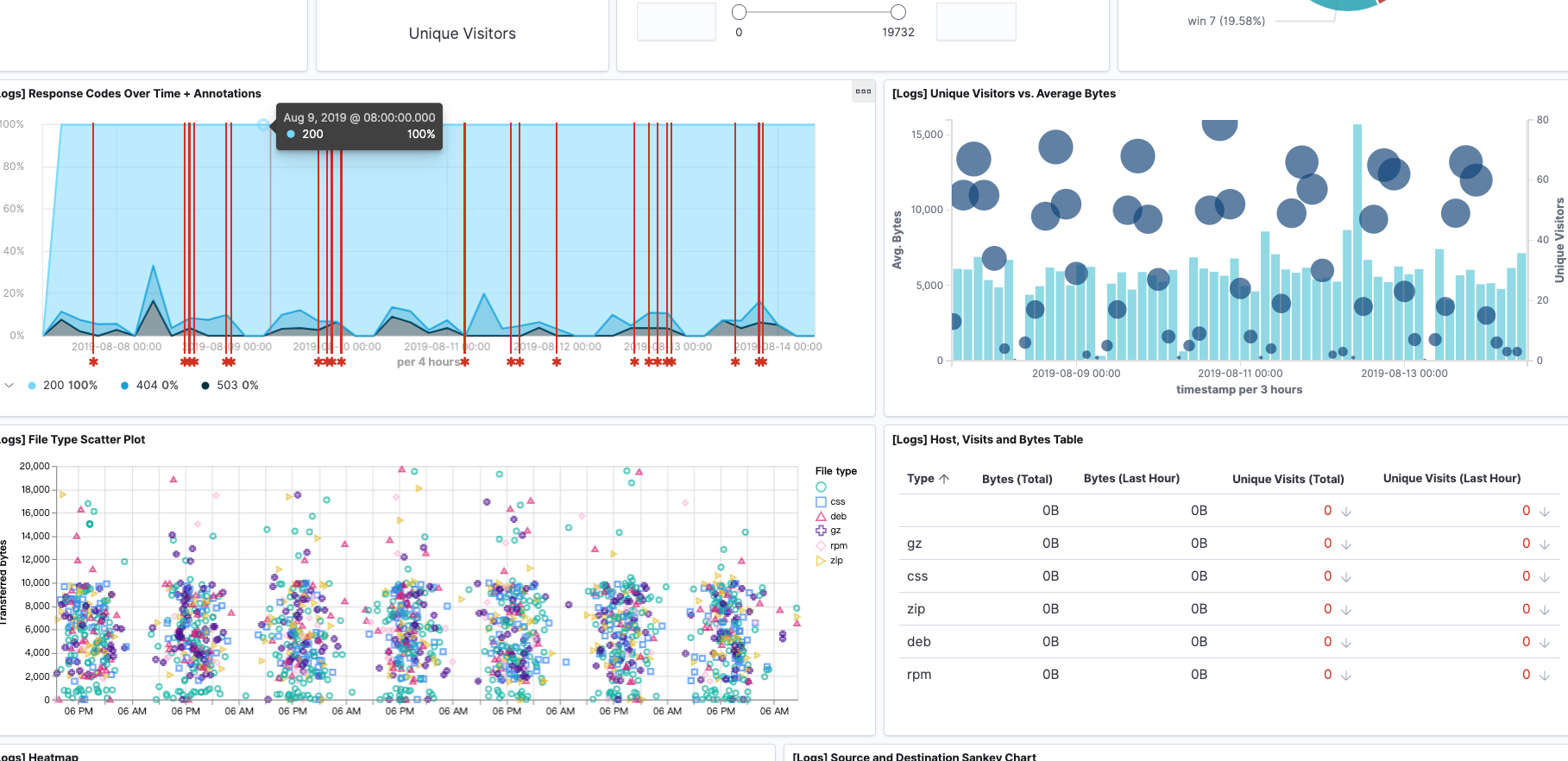Click down arrow in rpm Unique Visits Total
1568x761 pixels.
pyautogui.click(x=1346, y=676)
